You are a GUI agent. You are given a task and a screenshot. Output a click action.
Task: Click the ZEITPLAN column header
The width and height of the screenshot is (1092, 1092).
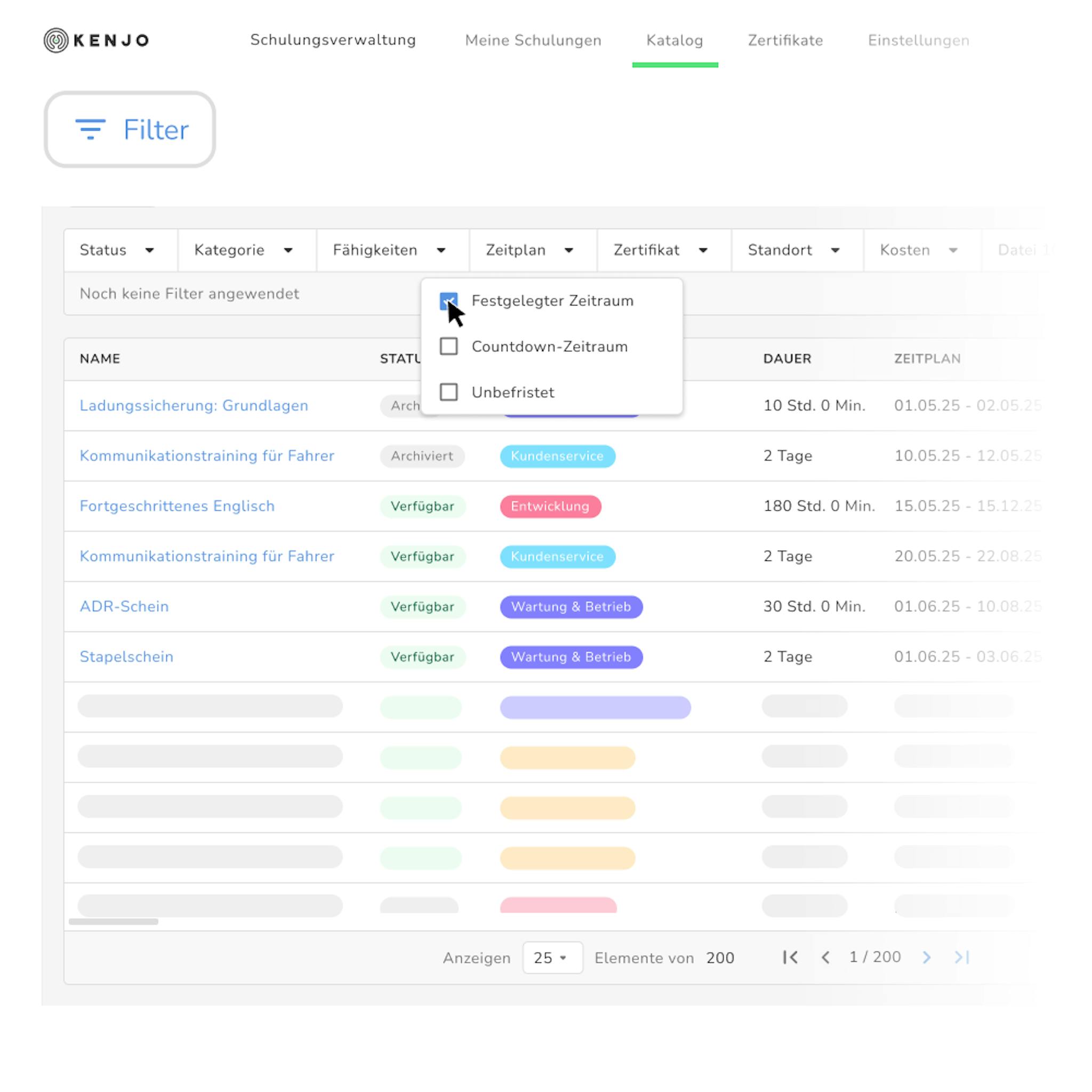(927, 358)
